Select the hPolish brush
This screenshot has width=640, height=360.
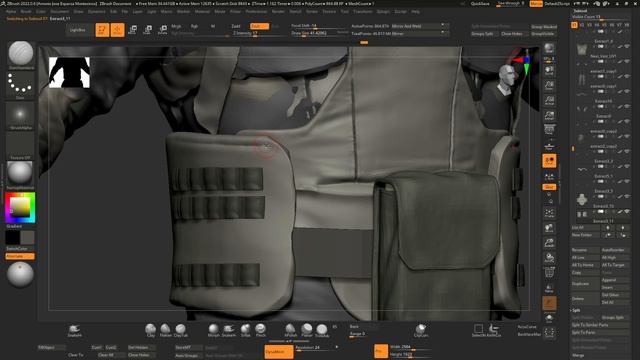coord(290,330)
